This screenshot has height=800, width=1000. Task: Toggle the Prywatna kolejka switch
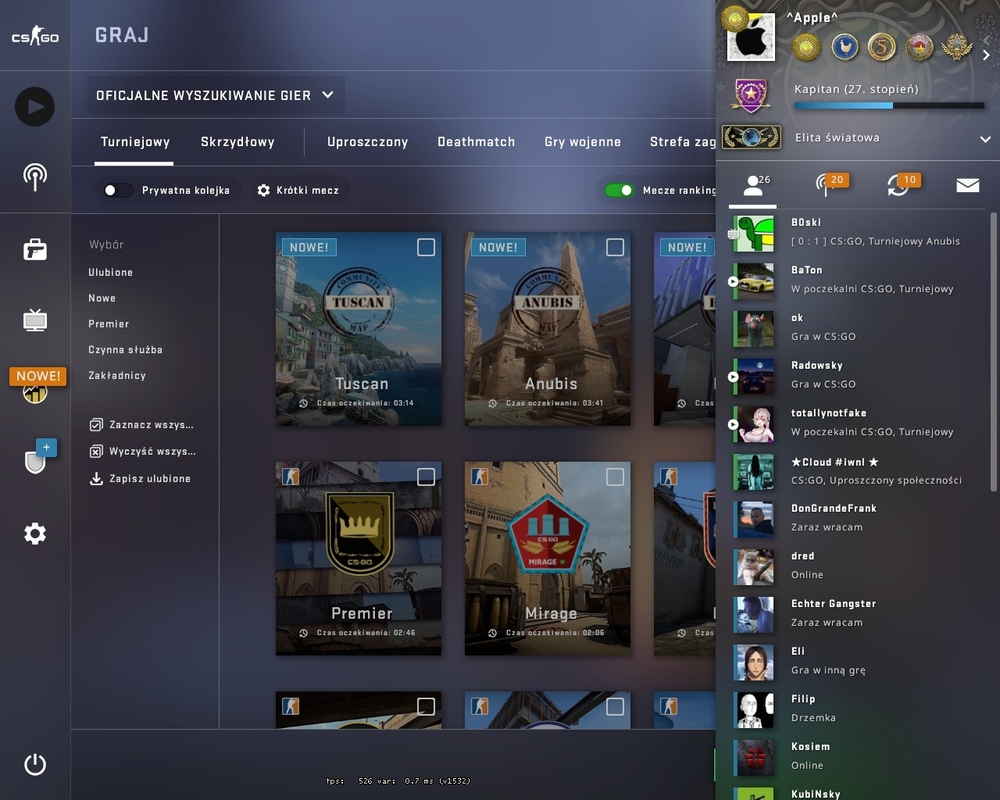coord(118,190)
